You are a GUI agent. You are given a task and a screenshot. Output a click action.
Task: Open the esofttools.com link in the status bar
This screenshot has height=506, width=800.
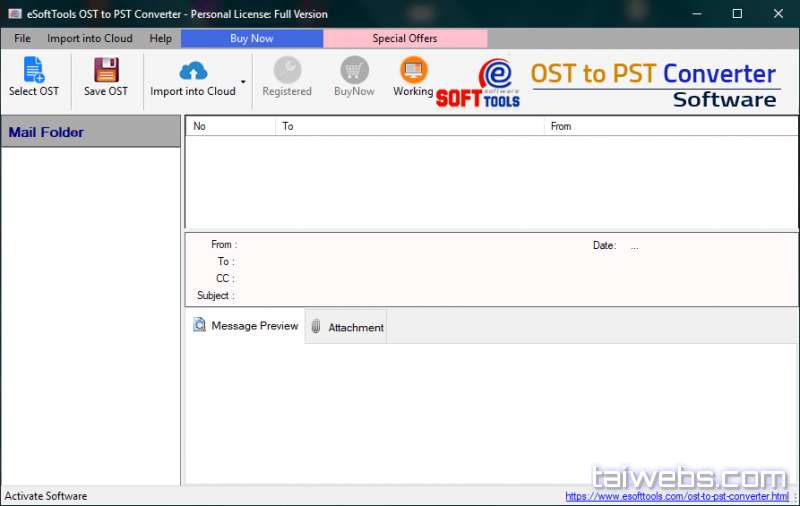click(676, 496)
